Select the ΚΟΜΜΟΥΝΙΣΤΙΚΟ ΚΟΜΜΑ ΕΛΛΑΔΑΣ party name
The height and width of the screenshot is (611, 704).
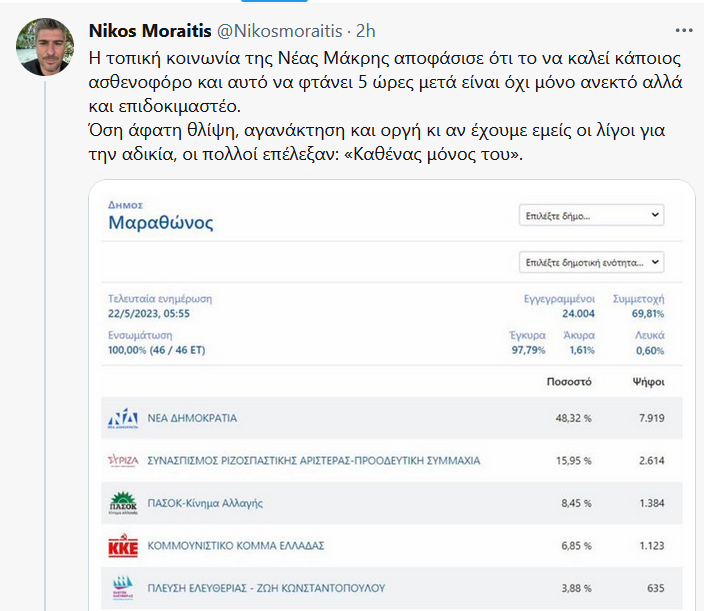click(236, 546)
